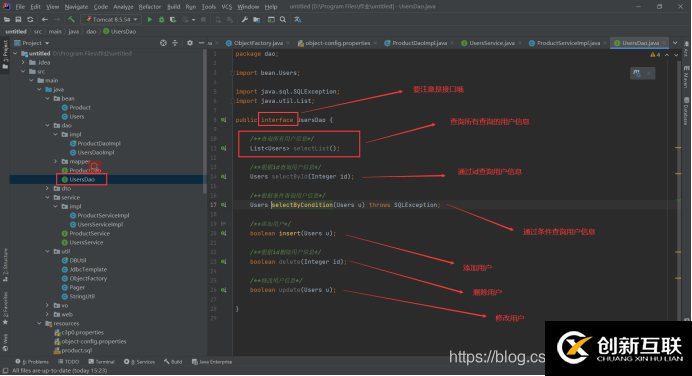Image resolution: width=692 pixels, height=376 pixels.
Task: Click the Search Everywhere magnifier icon
Action: click(283, 19)
